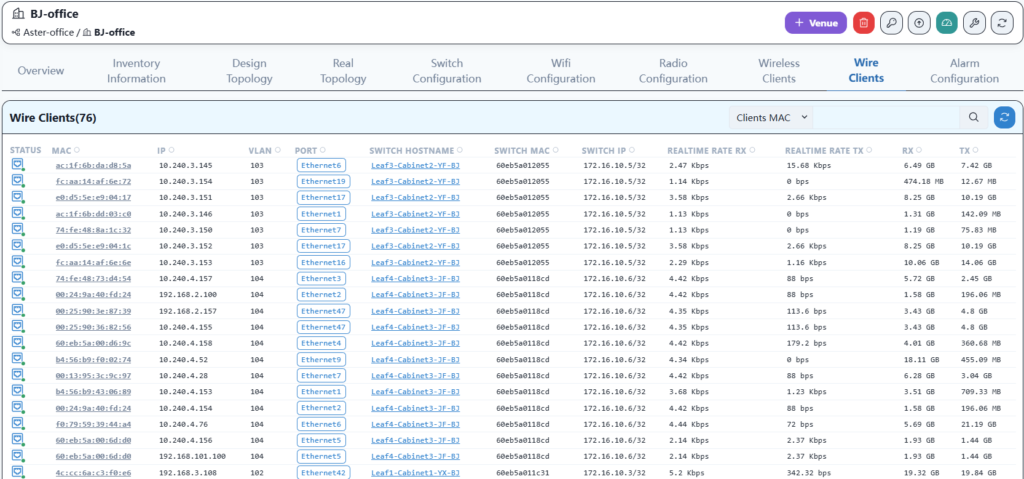
Task: Refresh wire clients list blue button
Action: click(1004, 117)
